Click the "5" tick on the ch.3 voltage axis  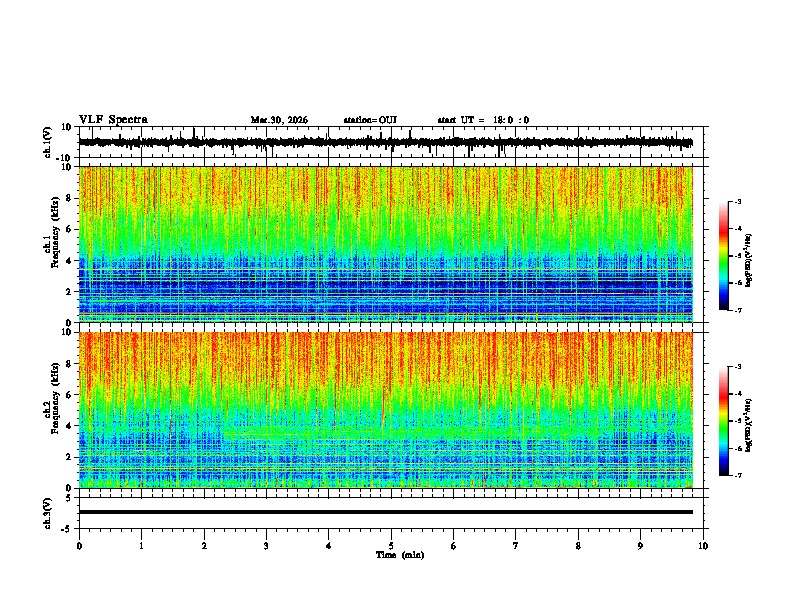click(69, 498)
